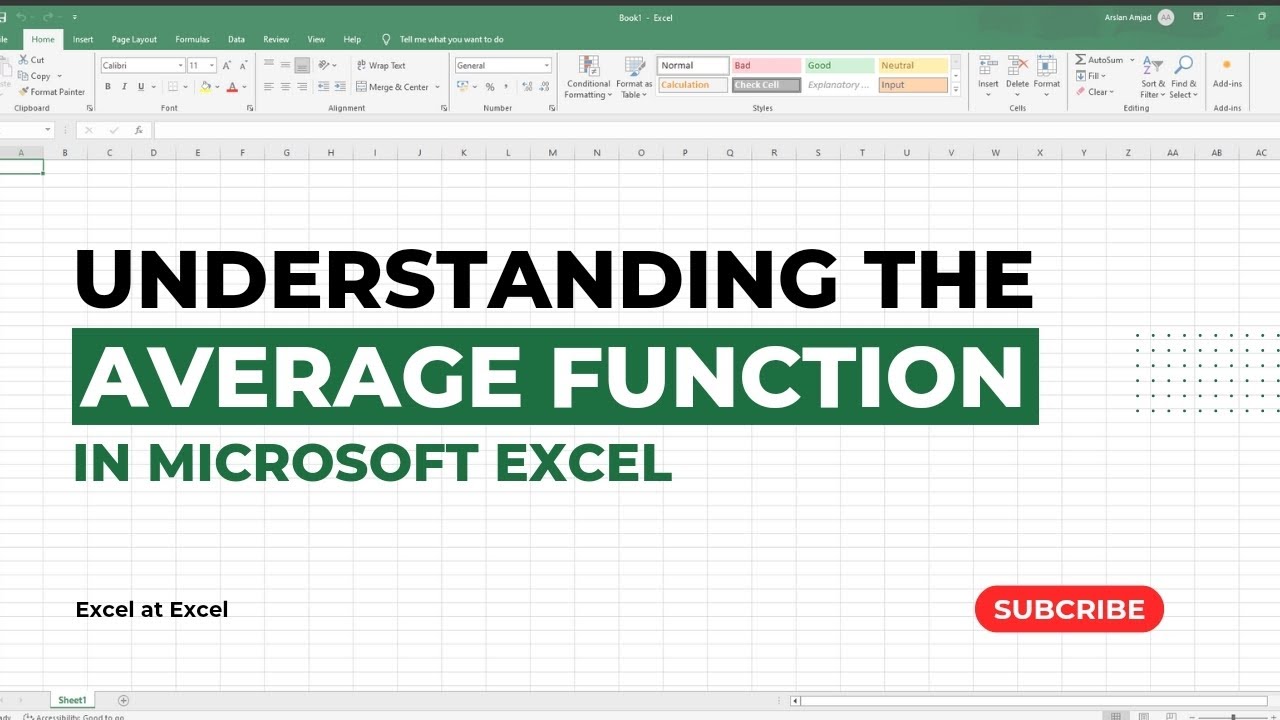Open the Conditional Formatting menu
1280x720 pixels.
588,77
